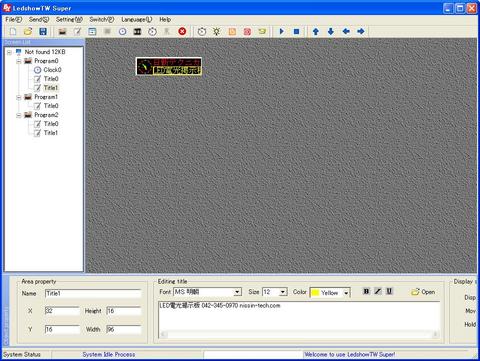Click the blue play preview button

282,32
